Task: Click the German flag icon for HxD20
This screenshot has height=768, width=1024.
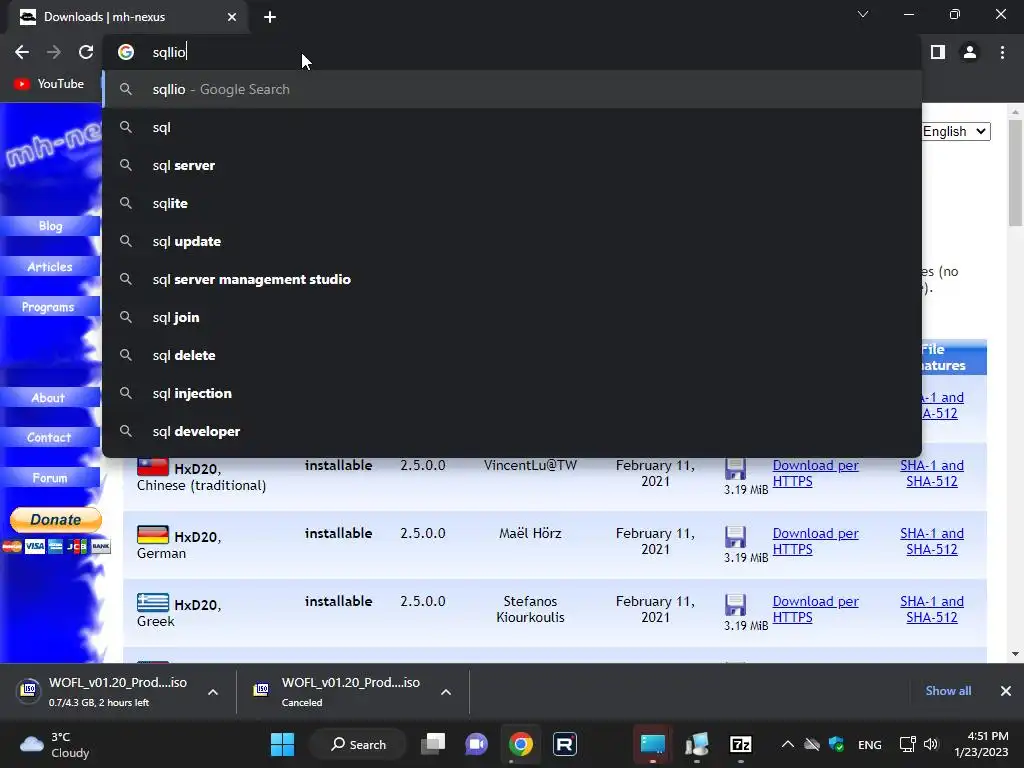Action: pyautogui.click(x=153, y=534)
